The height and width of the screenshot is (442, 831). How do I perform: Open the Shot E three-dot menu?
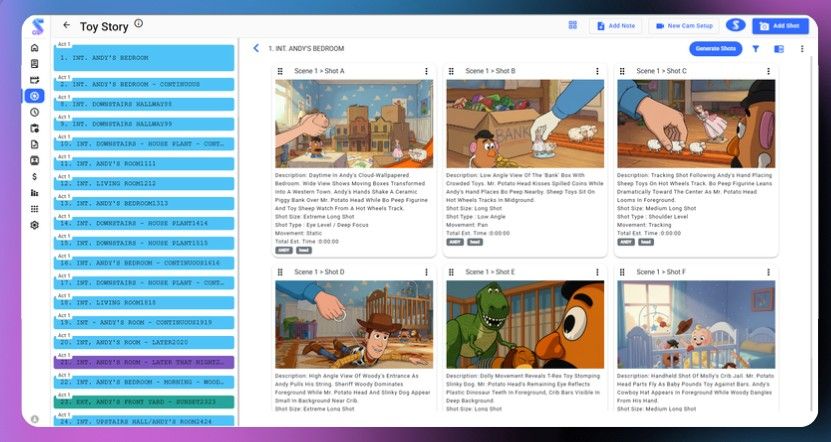597,272
